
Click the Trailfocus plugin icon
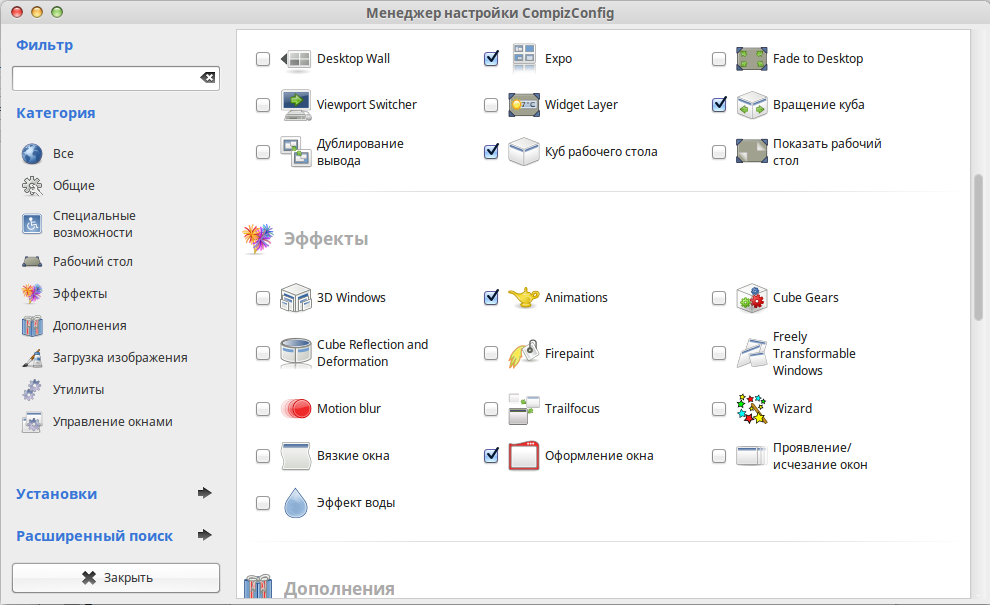pos(523,409)
